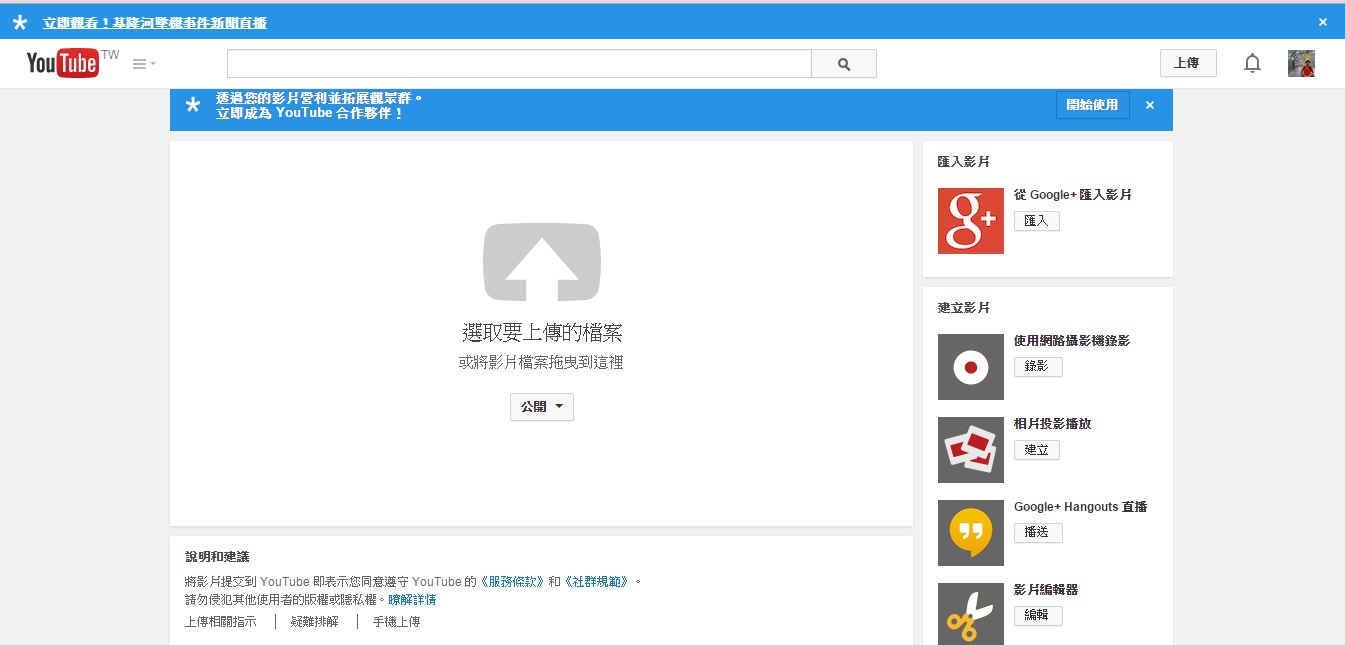Viewport: 1345px width, 645px height.
Task: Click 從 Google+ 匯入影片 title
Action: click(1073, 195)
